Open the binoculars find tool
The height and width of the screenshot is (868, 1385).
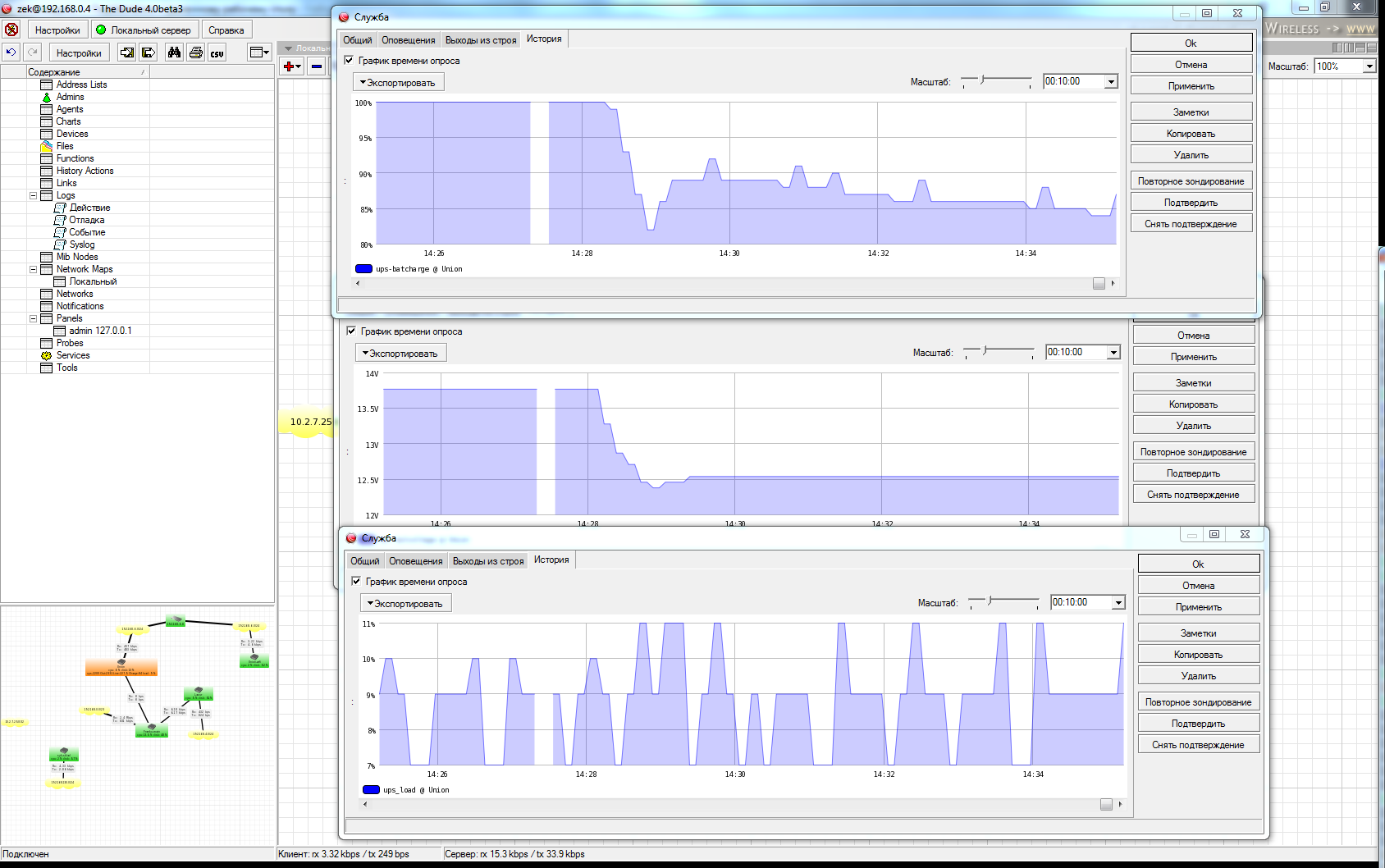pos(174,53)
